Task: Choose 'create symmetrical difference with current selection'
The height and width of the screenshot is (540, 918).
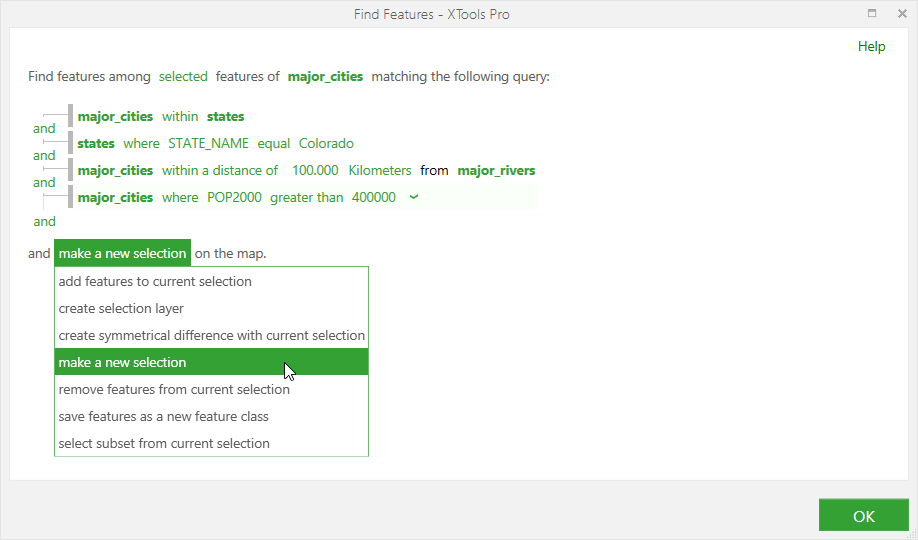Action: point(211,335)
